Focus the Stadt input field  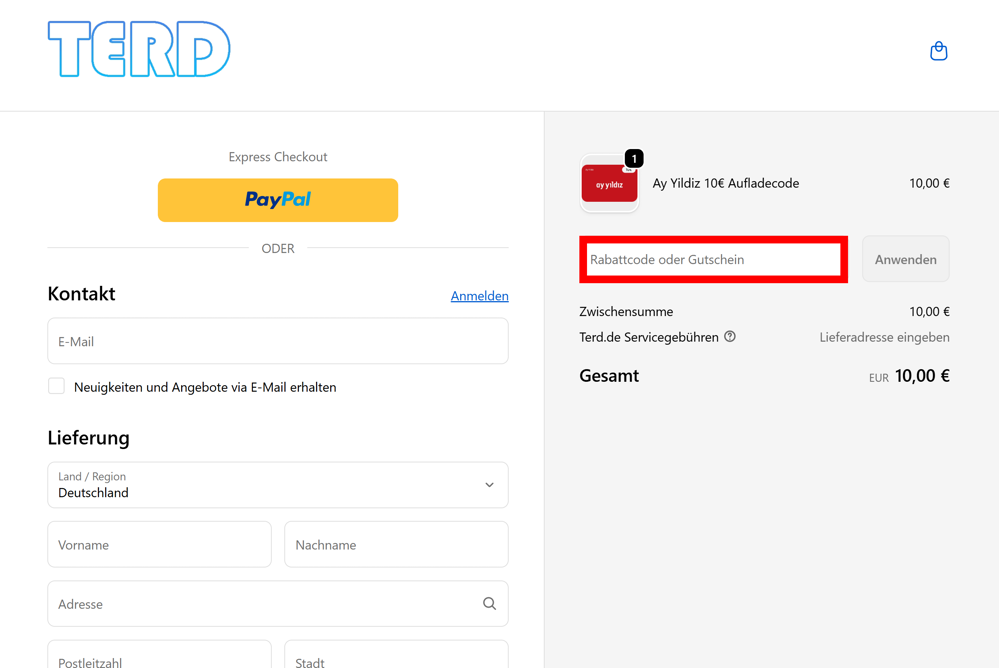(396, 655)
